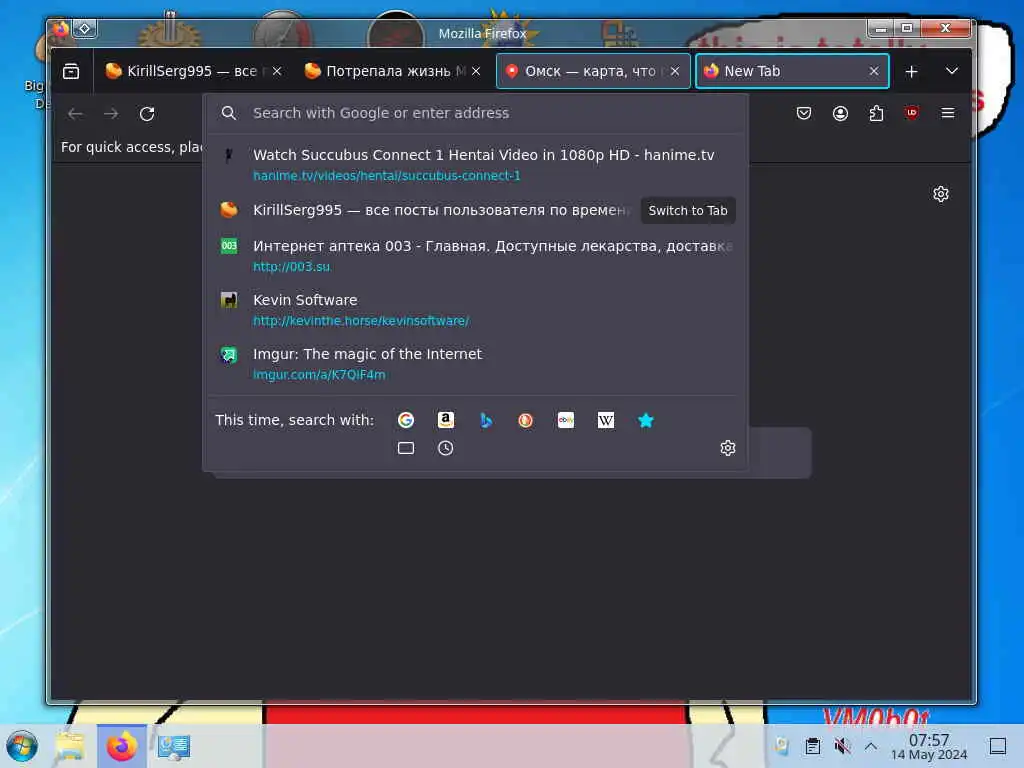Expand hidden tray icons chevron
The image size is (1024, 768).
click(x=871, y=746)
